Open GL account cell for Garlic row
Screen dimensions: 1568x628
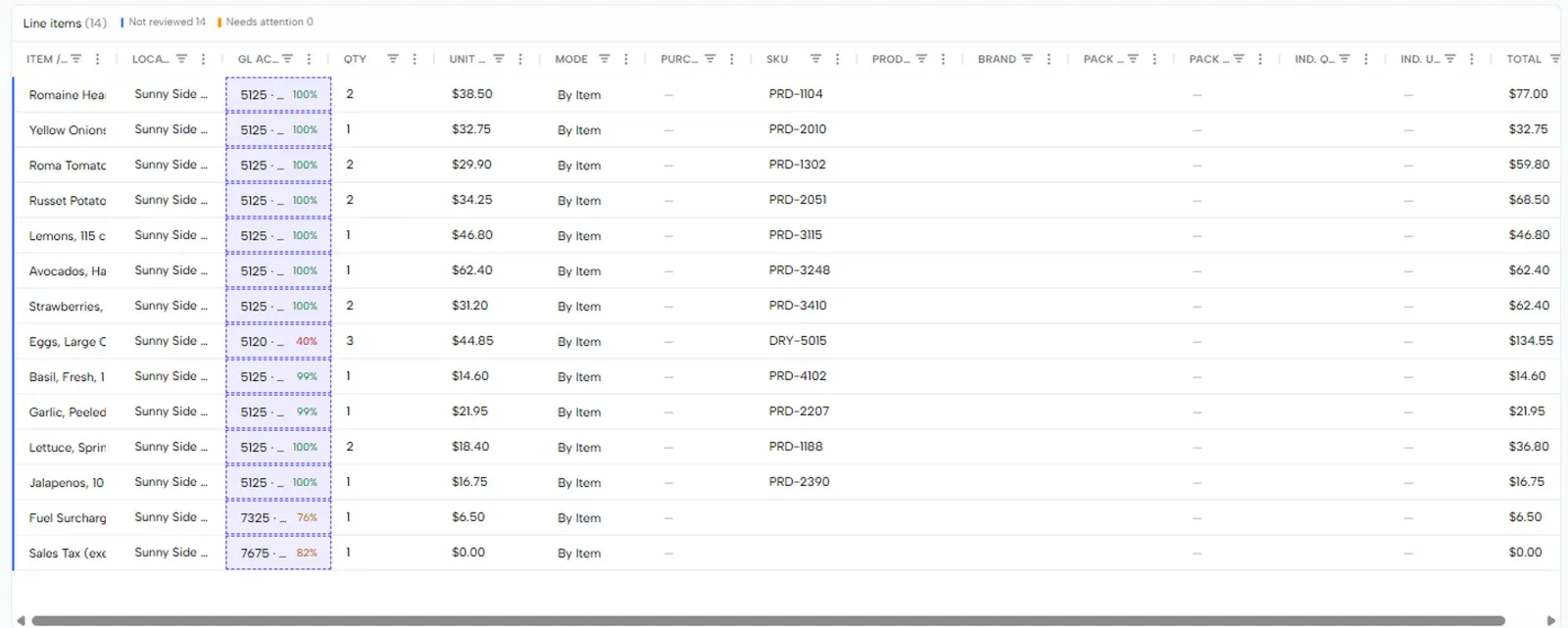(278, 411)
